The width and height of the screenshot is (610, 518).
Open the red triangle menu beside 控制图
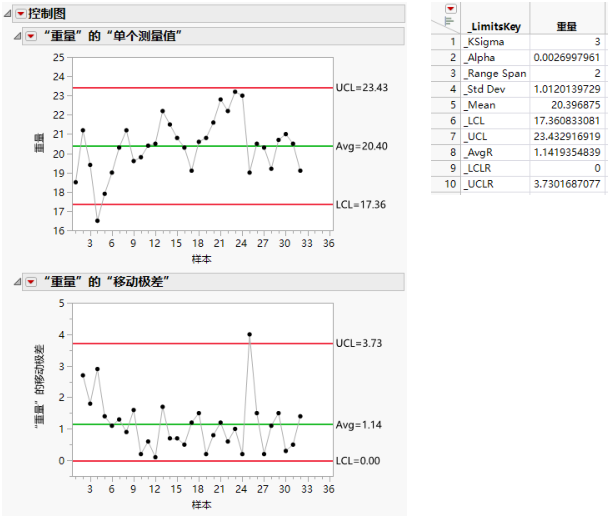pos(21,14)
